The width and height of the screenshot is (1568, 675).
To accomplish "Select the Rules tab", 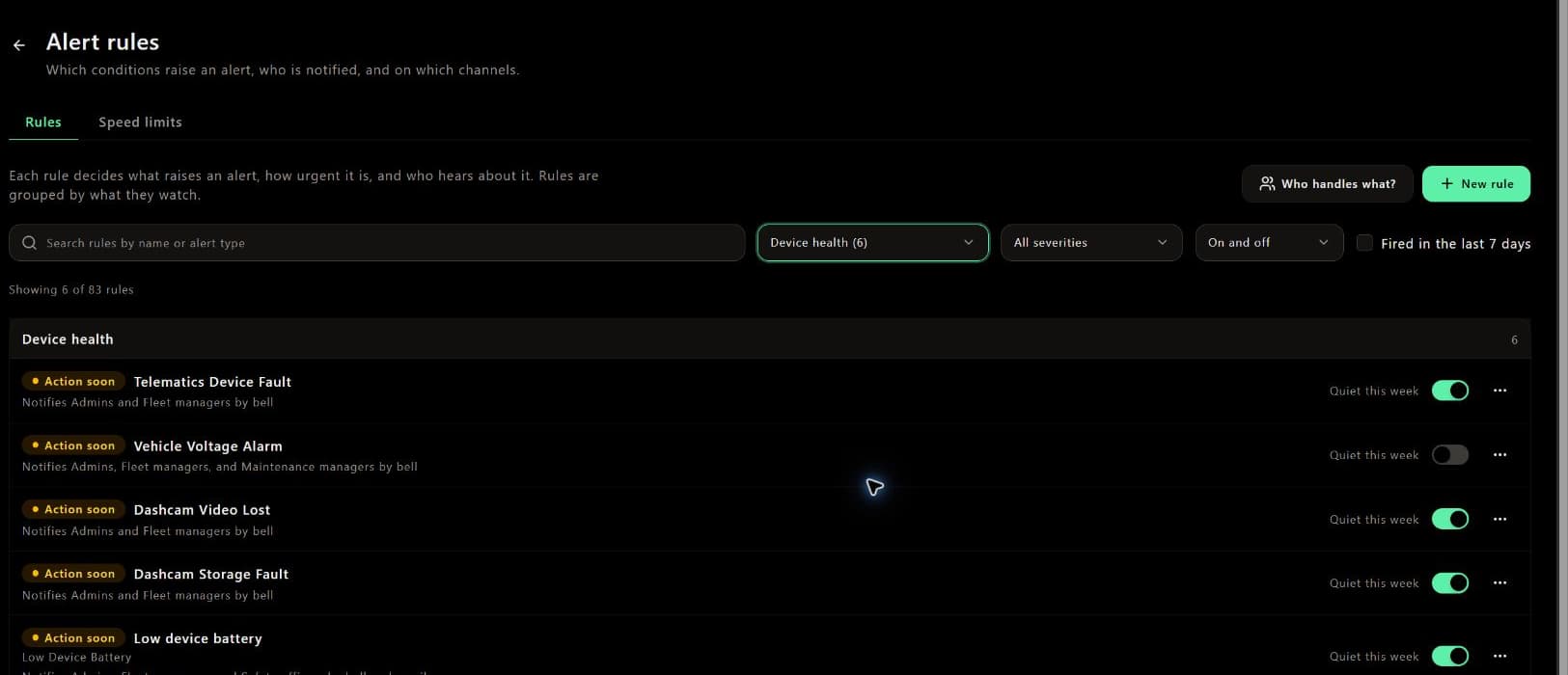I will [x=43, y=122].
